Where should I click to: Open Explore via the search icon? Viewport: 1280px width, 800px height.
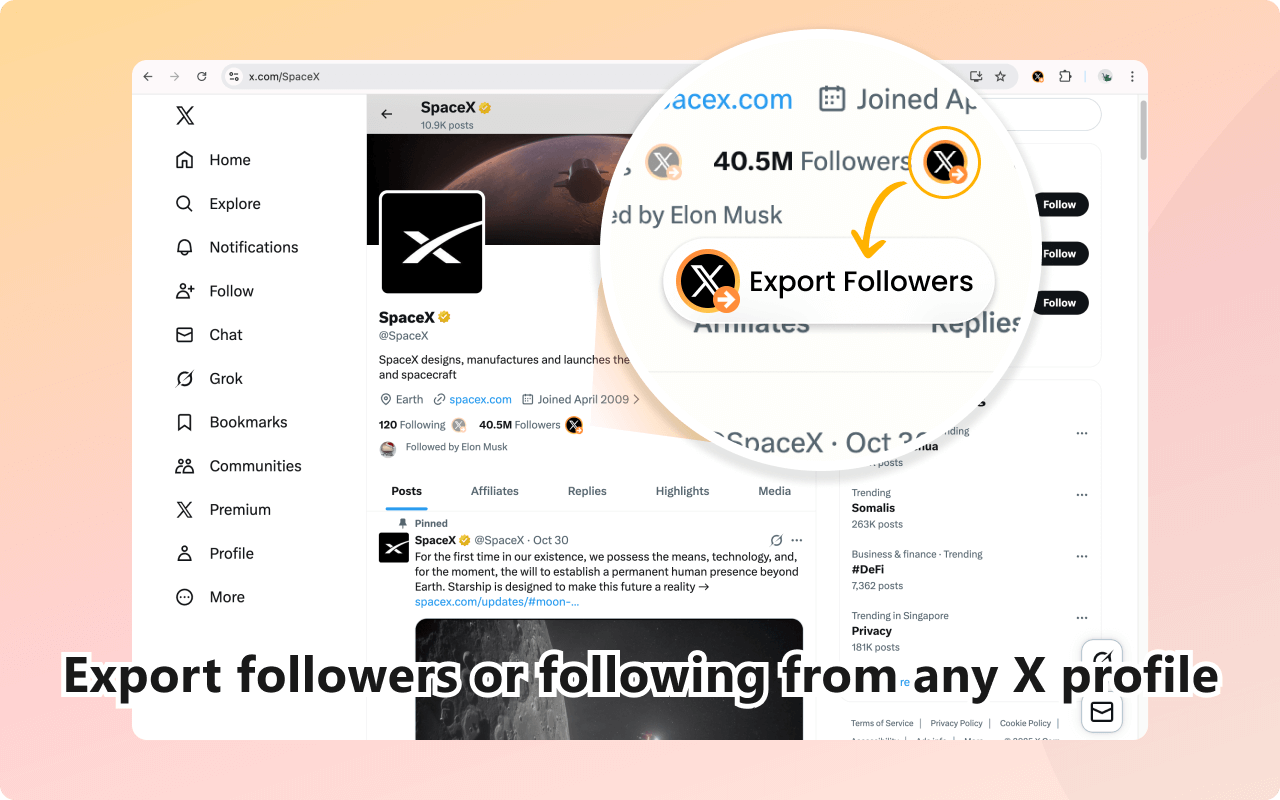coord(184,204)
